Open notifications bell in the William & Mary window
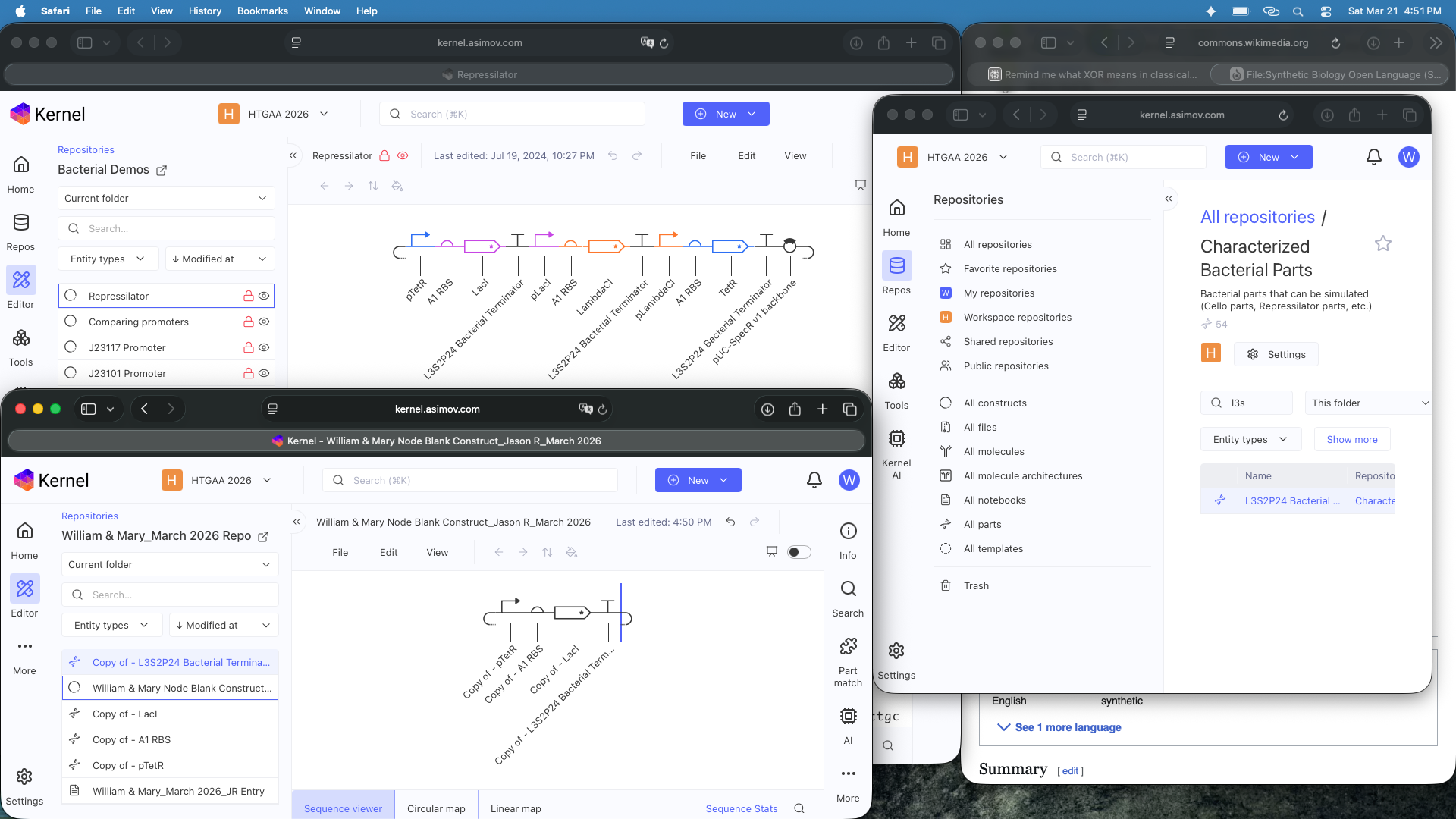Screen dimensions: 1456x819 click(x=814, y=480)
